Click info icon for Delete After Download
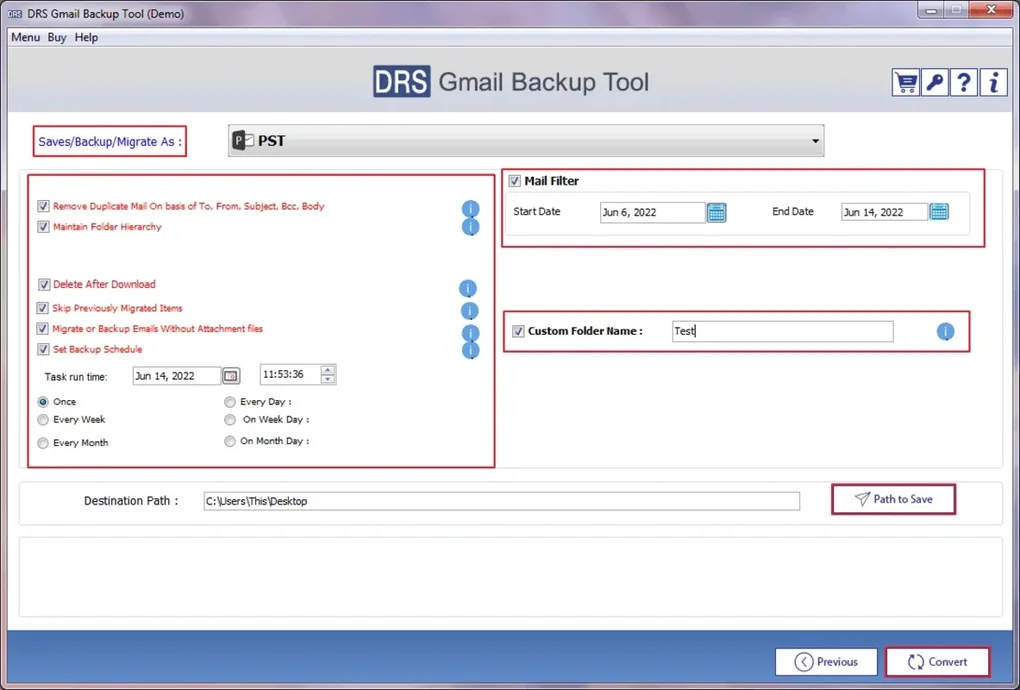The height and width of the screenshot is (690, 1020). click(468, 288)
